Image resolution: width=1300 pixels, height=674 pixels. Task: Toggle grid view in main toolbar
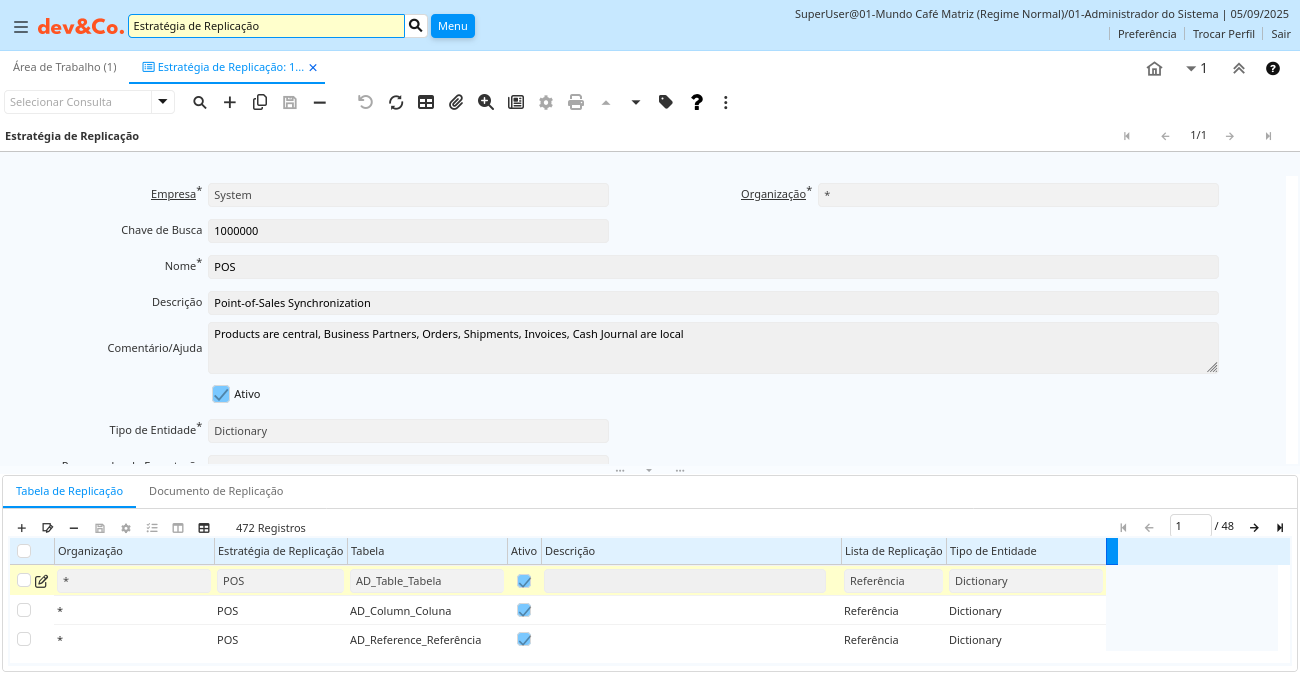point(426,102)
